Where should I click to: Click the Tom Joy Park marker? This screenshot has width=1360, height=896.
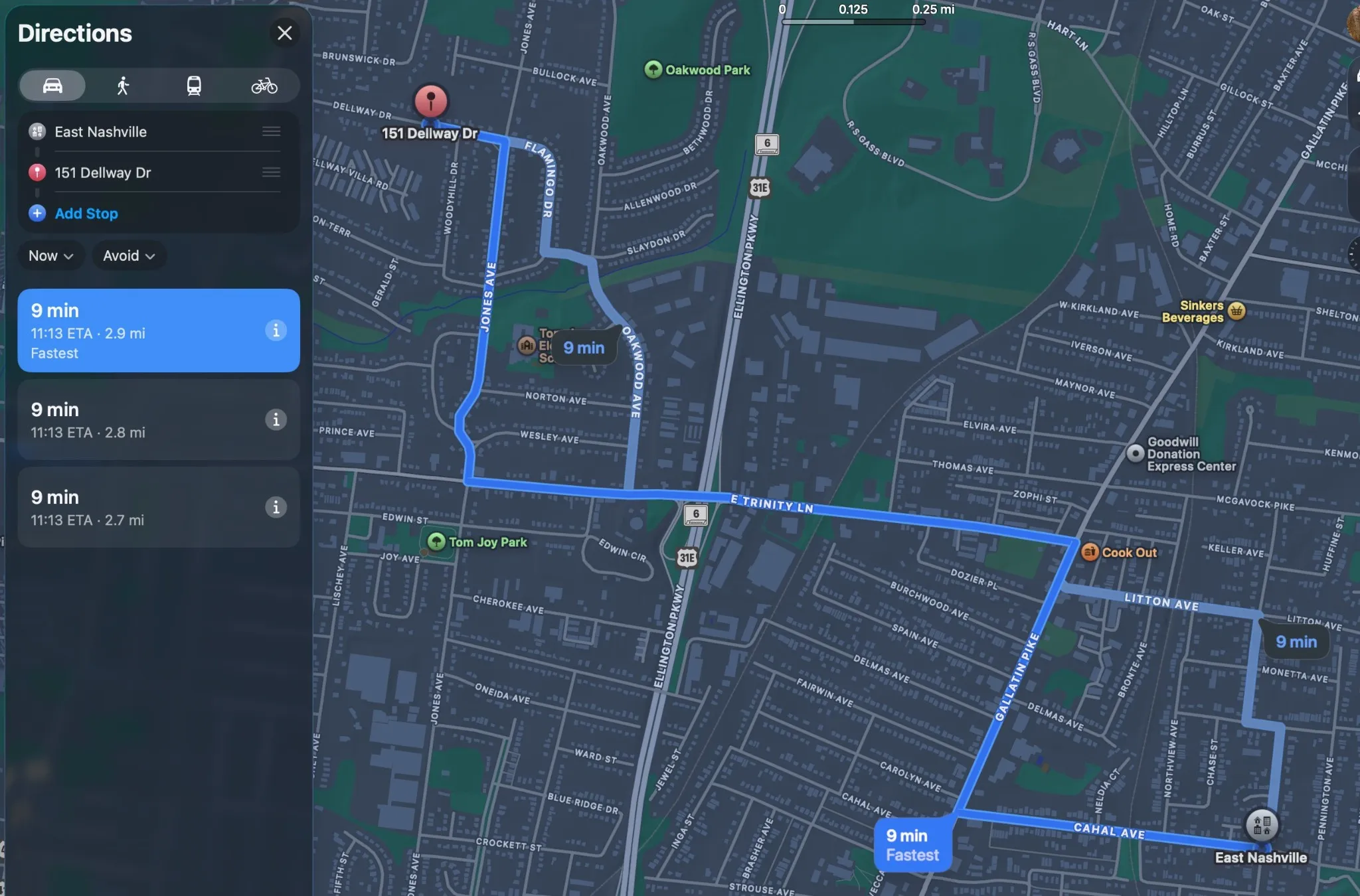pyautogui.click(x=436, y=542)
